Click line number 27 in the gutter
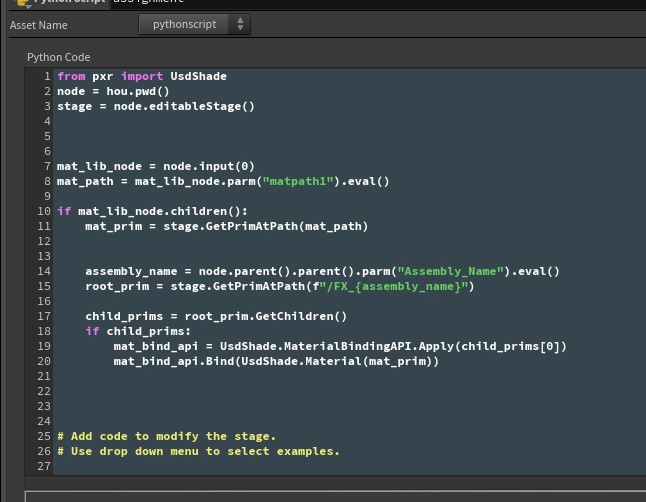Image resolution: width=646 pixels, height=502 pixels. pyautogui.click(x=44, y=466)
